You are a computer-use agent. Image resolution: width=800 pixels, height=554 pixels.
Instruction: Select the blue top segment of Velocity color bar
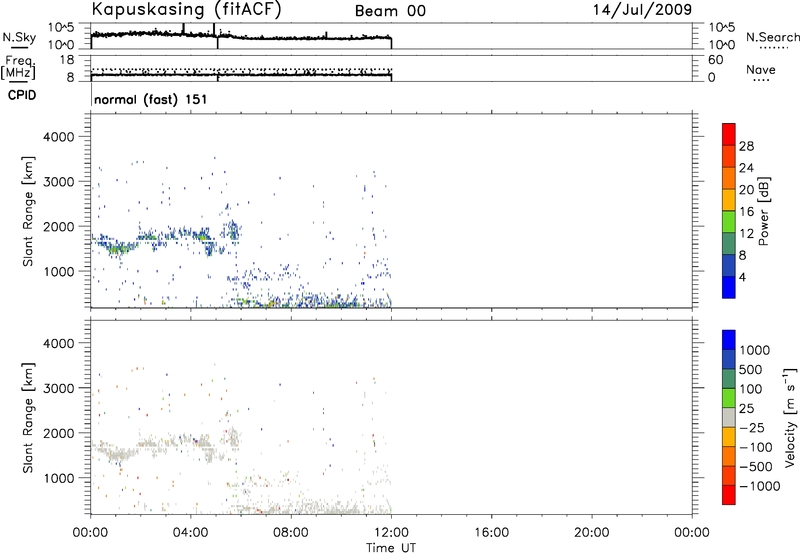729,340
